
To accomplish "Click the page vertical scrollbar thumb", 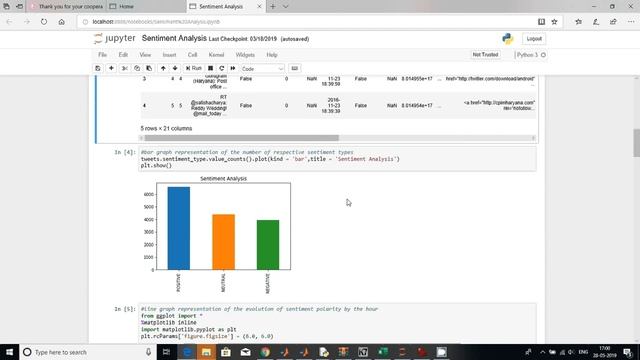I will (636, 142).
